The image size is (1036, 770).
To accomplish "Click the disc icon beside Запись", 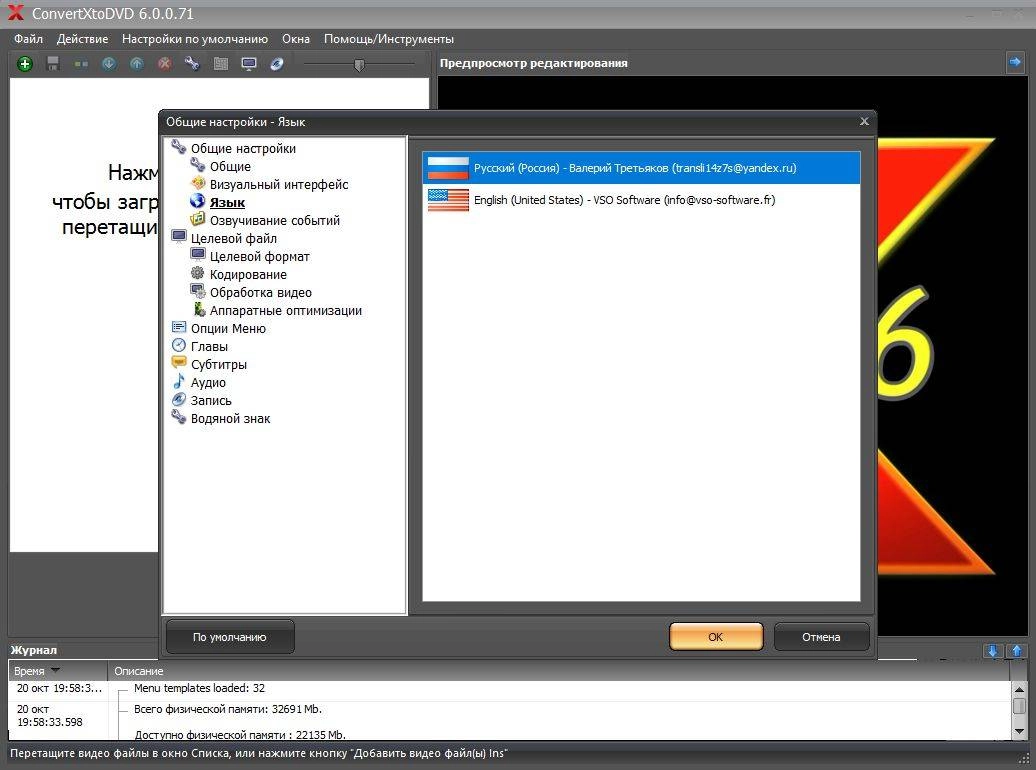I will [x=179, y=399].
